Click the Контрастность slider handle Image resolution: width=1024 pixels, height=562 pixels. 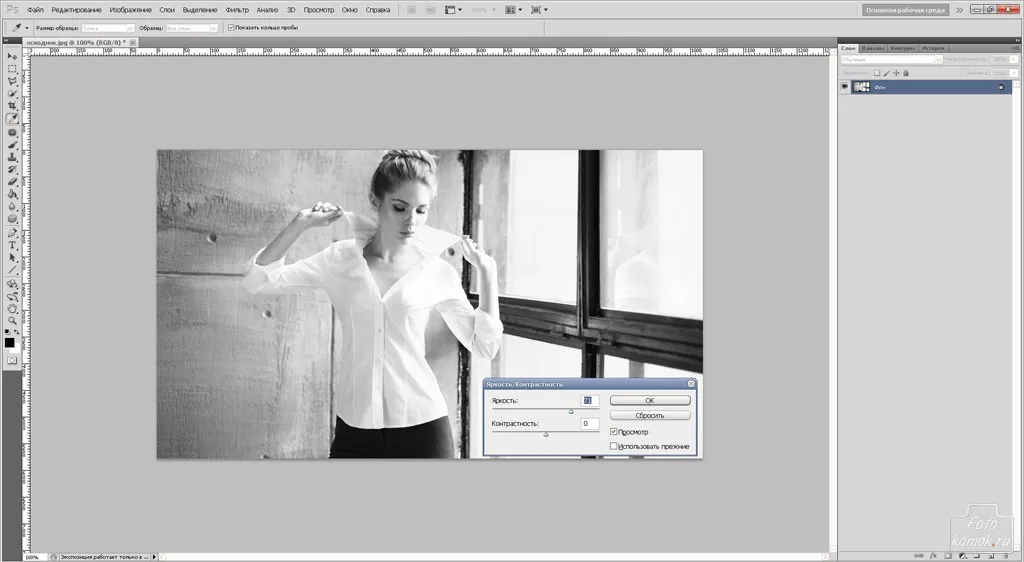[x=546, y=434]
